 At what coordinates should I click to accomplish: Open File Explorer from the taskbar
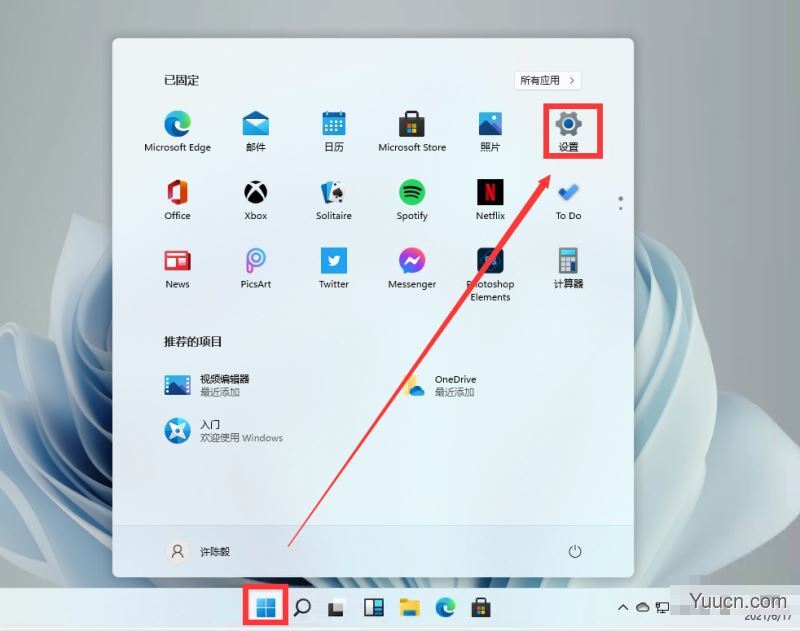click(409, 607)
